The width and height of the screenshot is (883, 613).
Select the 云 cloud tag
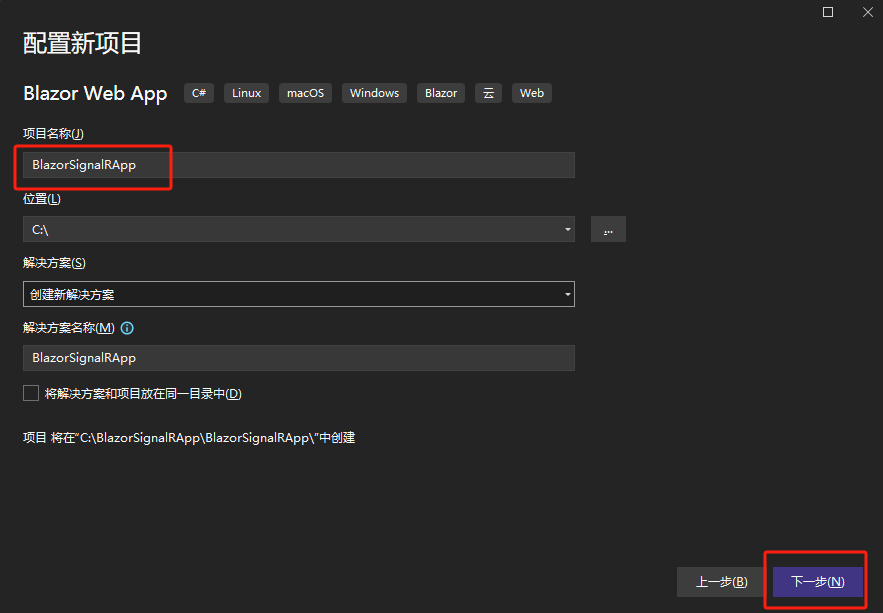point(488,93)
